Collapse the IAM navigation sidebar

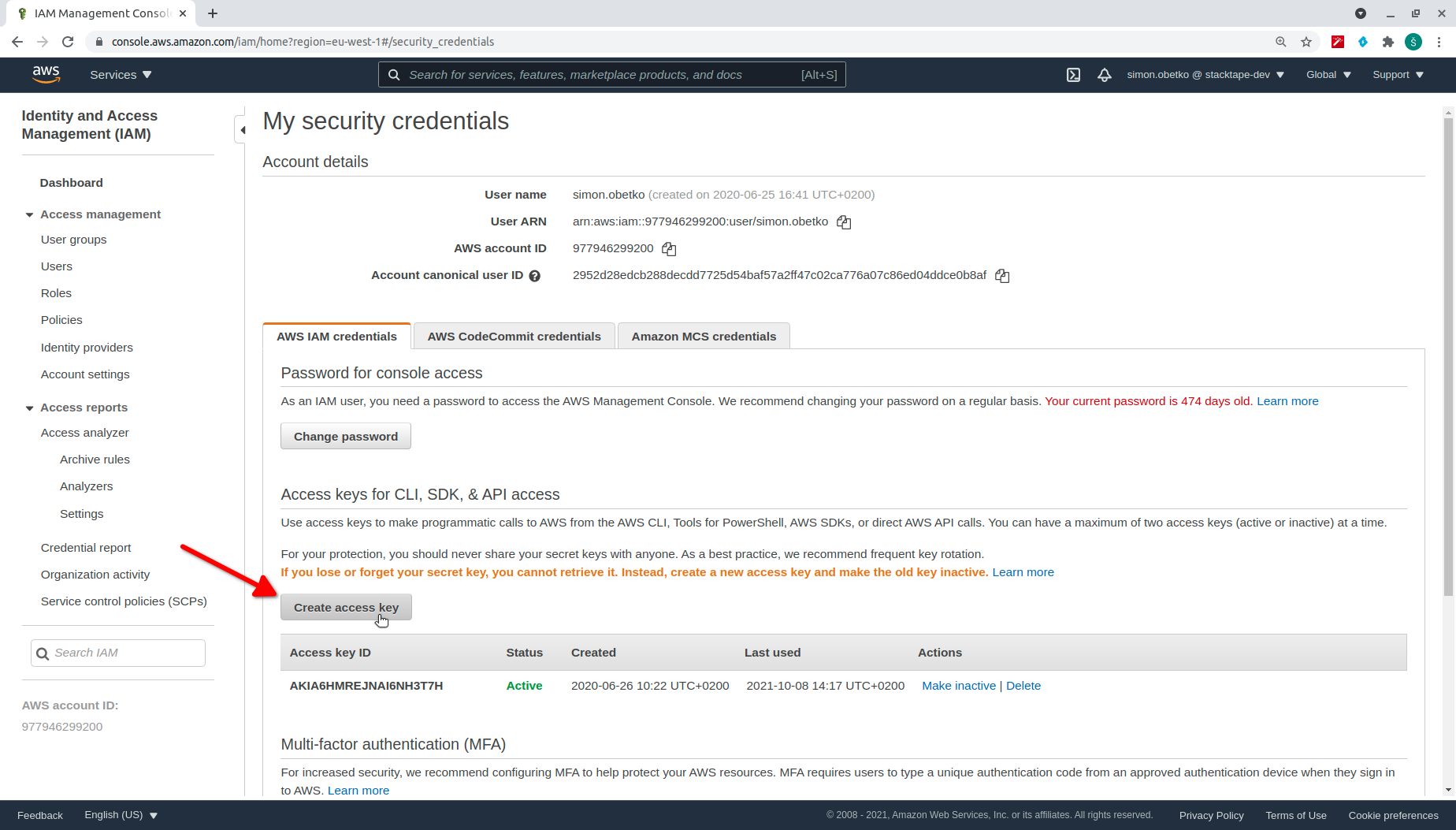(x=241, y=130)
